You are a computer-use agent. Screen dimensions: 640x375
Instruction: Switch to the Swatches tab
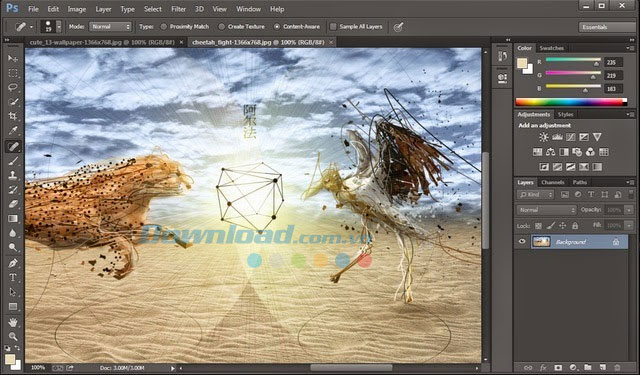[x=551, y=48]
